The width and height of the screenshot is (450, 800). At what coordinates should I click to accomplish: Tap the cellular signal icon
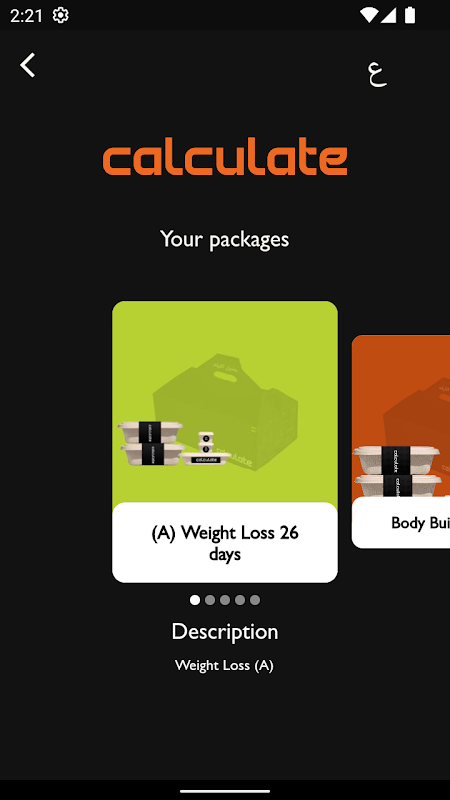[x=388, y=16]
